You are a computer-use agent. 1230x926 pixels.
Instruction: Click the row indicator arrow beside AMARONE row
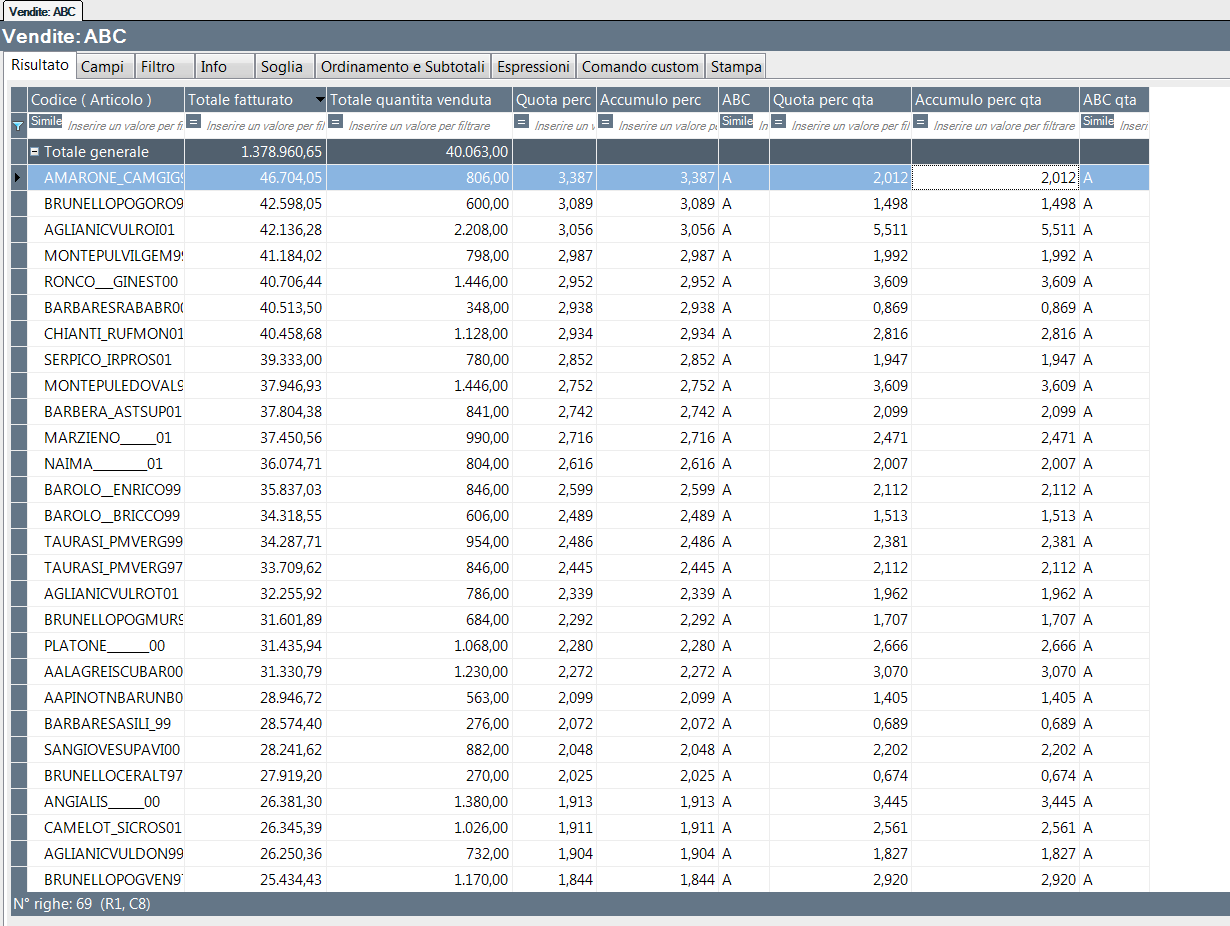[18, 178]
